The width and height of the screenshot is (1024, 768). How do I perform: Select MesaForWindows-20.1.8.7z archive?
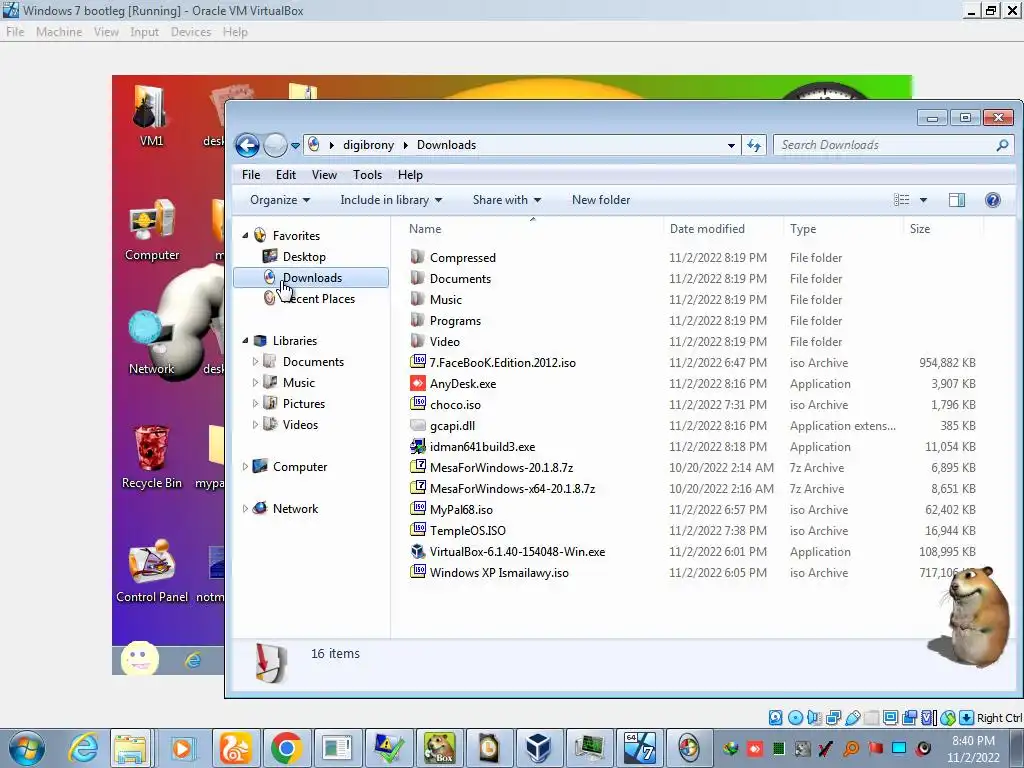pos(502,468)
